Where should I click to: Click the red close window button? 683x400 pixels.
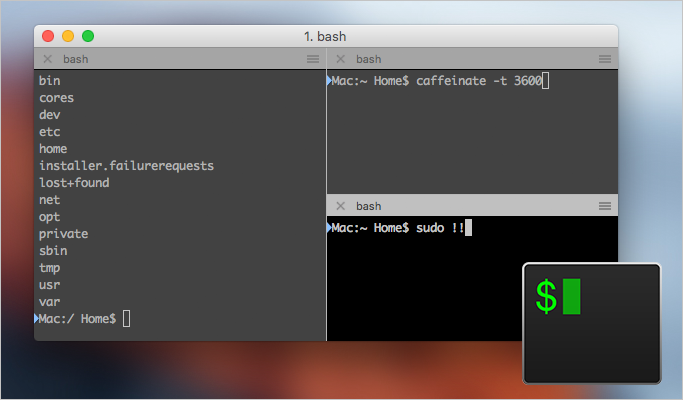point(48,36)
